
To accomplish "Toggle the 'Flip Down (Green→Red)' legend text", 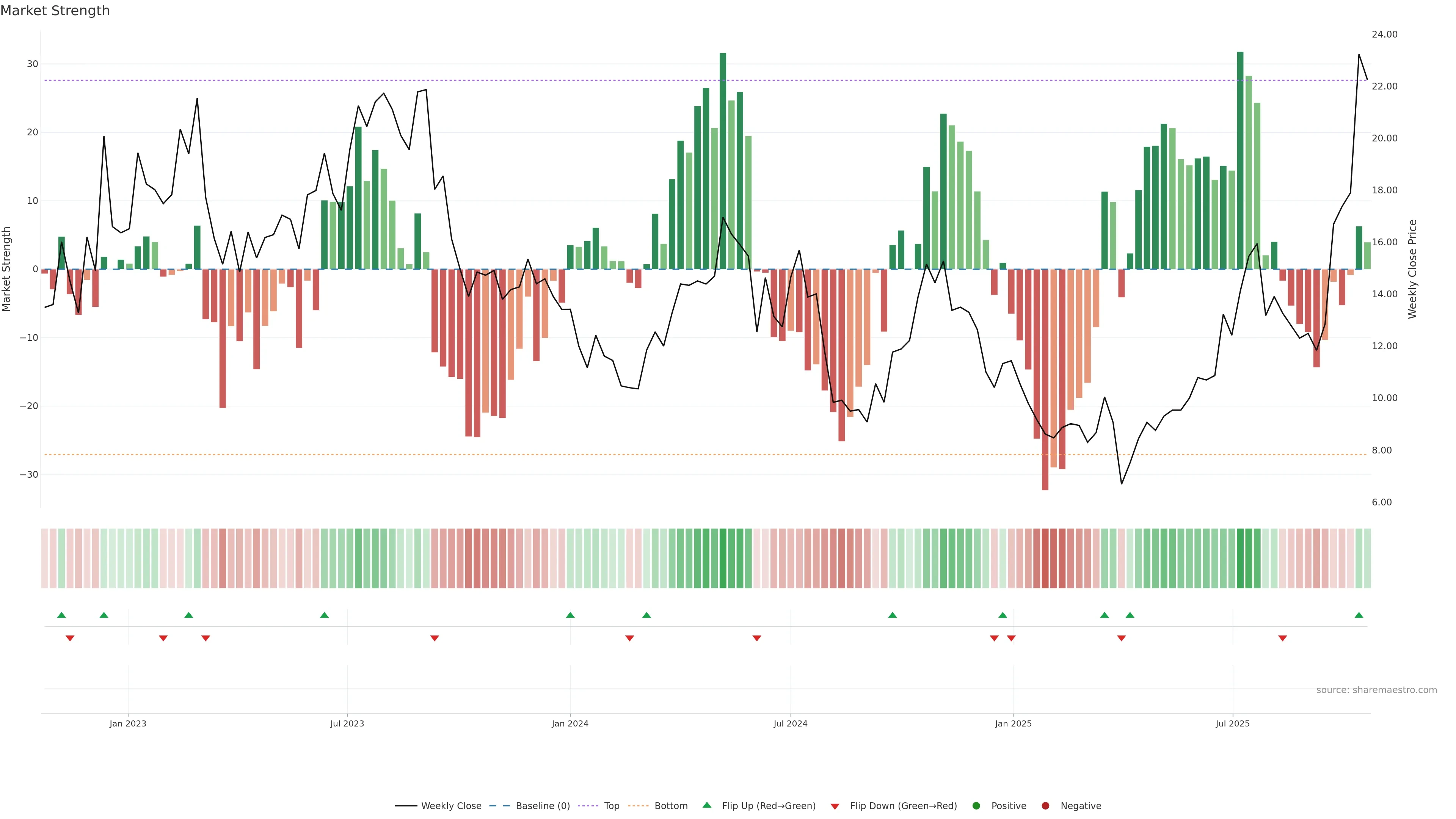I will coord(903,805).
